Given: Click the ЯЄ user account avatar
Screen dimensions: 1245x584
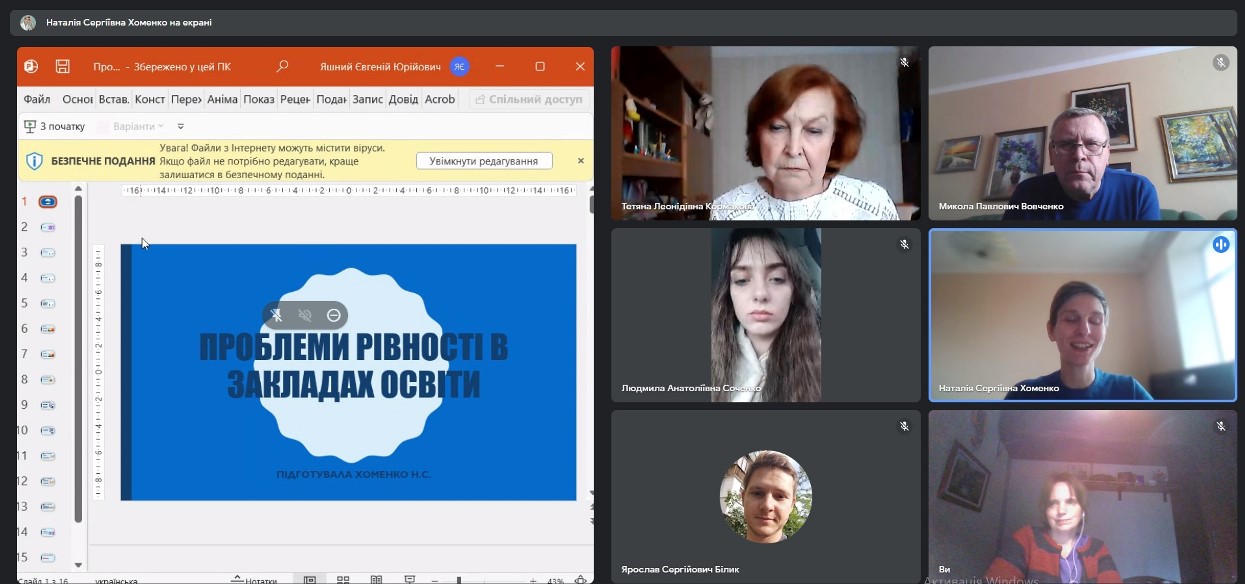Looking at the screenshot, I should [459, 67].
